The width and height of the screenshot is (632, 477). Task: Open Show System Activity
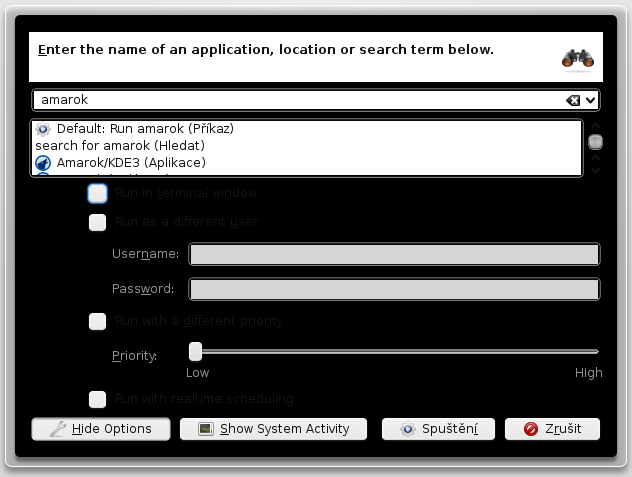point(273,429)
